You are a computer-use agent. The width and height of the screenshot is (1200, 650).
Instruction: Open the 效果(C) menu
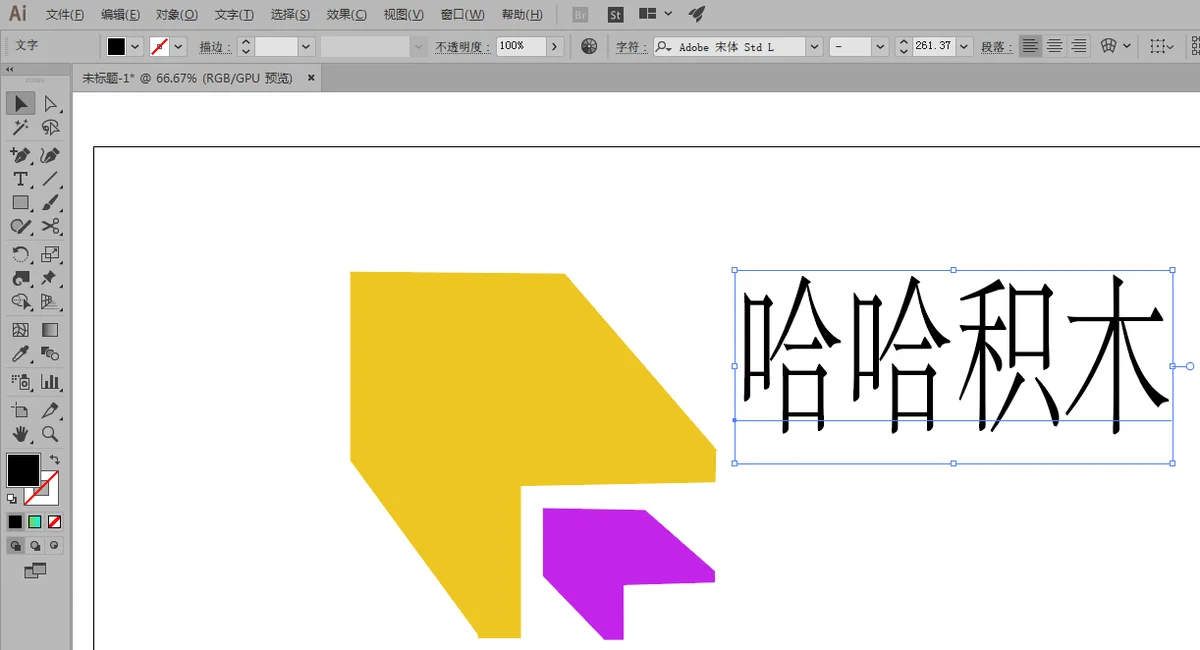[347, 15]
